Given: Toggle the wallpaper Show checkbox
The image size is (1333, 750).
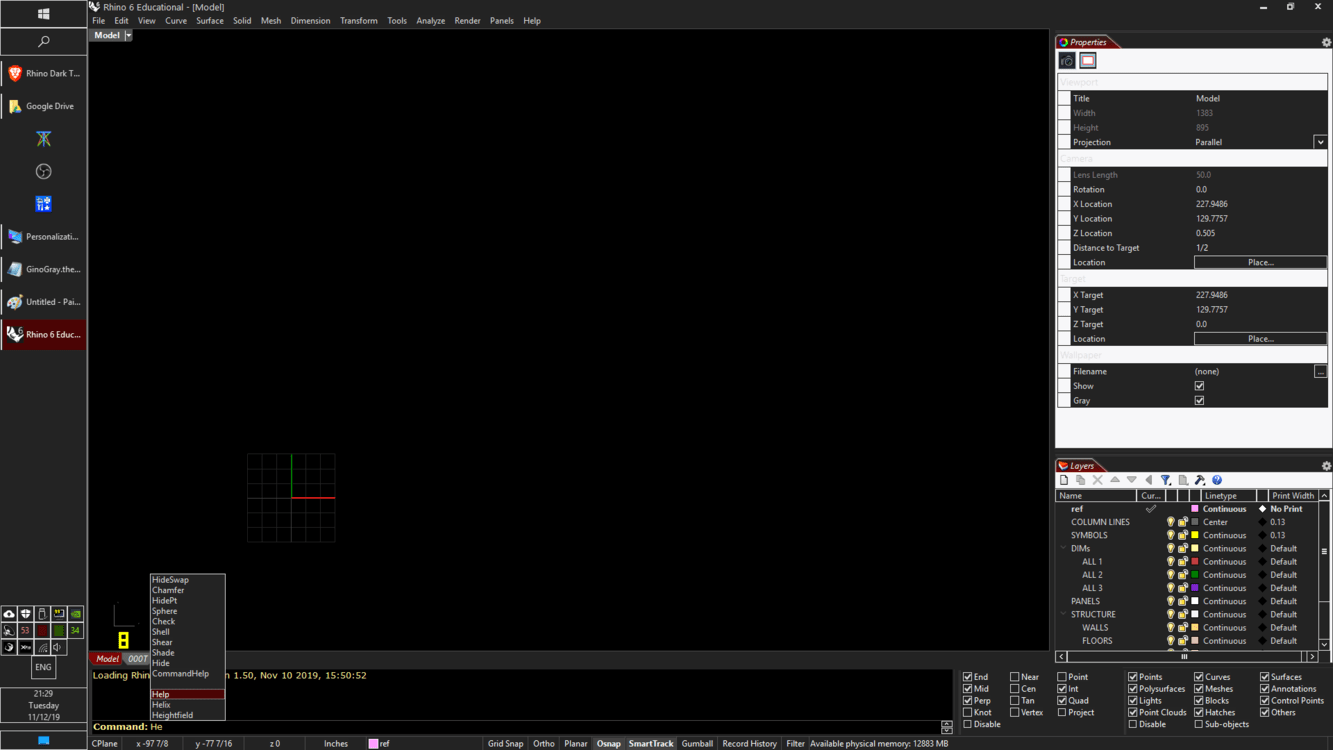Looking at the screenshot, I should click(1199, 386).
